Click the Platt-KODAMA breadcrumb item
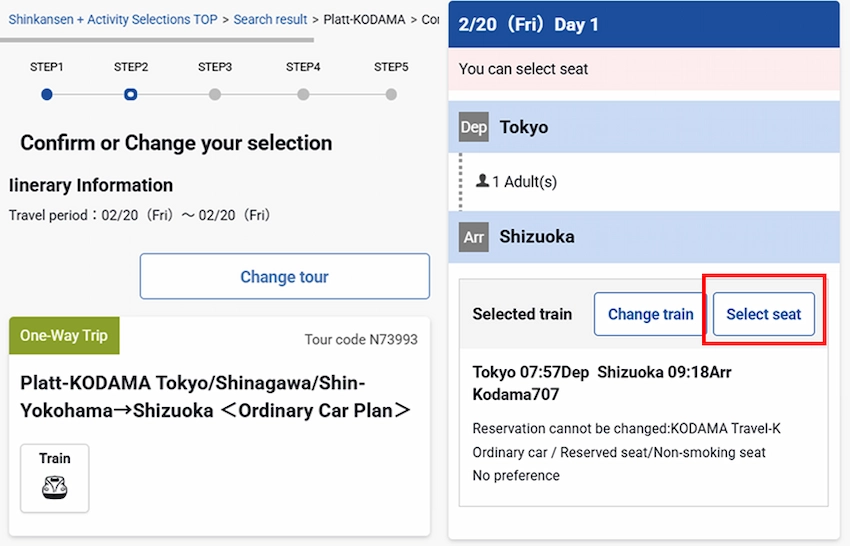This screenshot has width=850, height=546. [364, 19]
